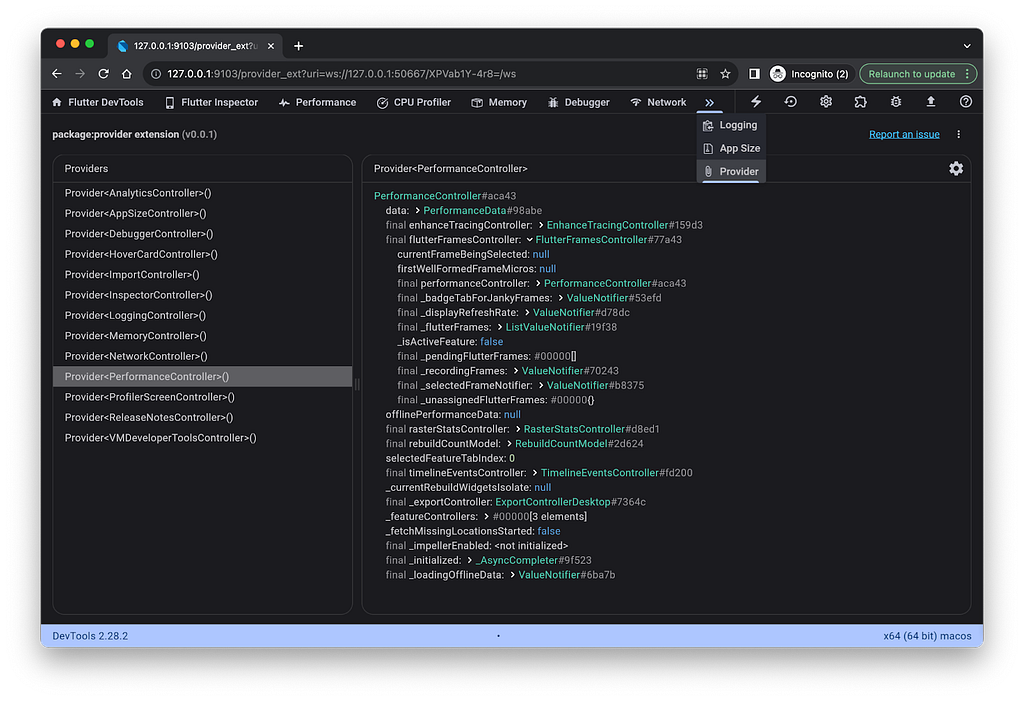Reload the browser page
Screen dimensions: 1024x701
[103, 74]
